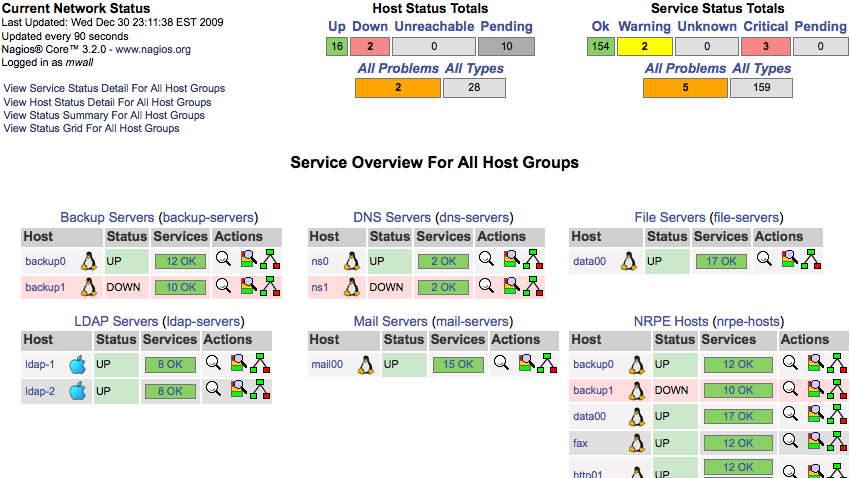Click penguin icon beside fax in NRPE Hosts
Image resolution: width=850 pixels, height=478 pixels.
click(636, 442)
